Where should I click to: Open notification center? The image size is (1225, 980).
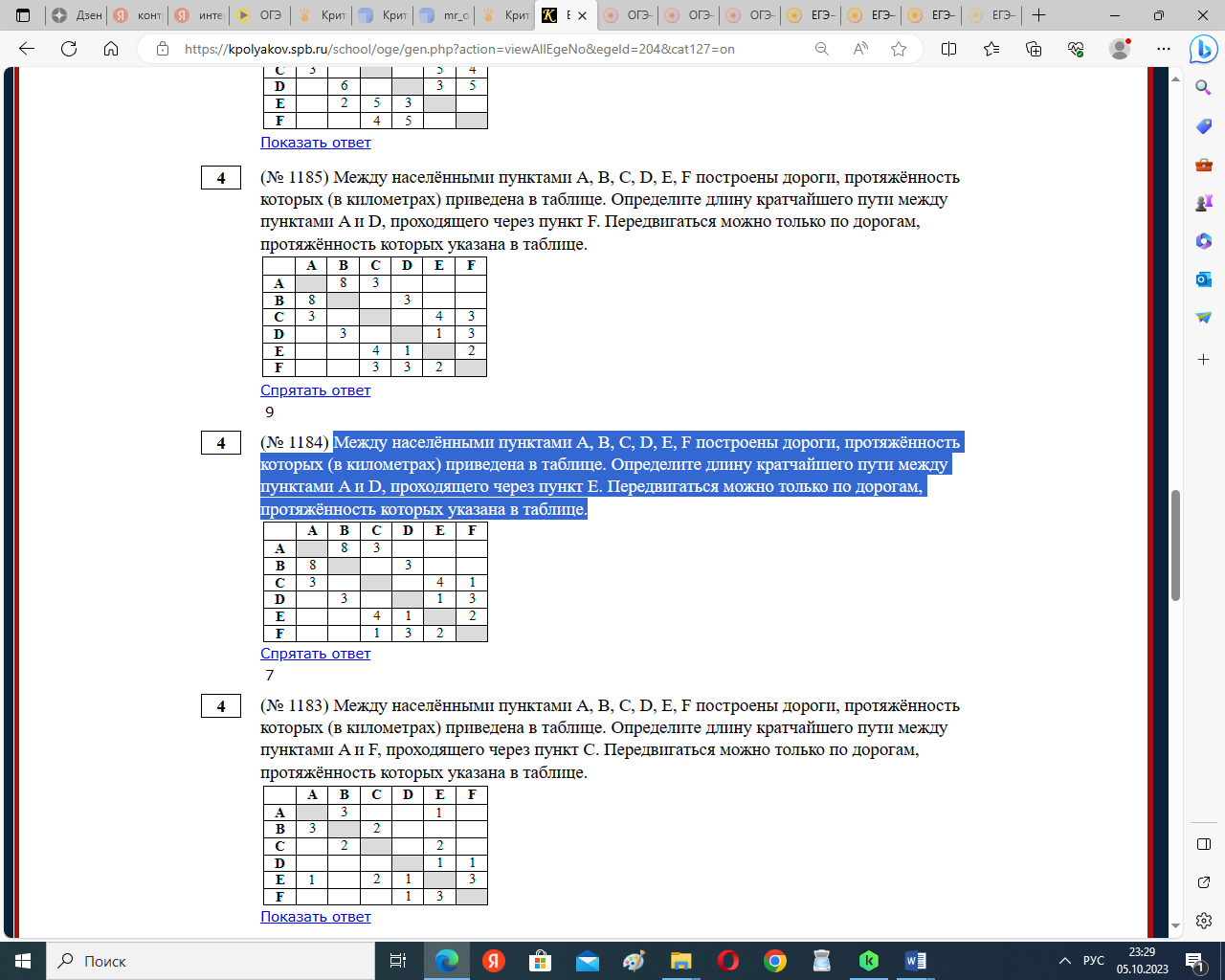pyautogui.click(x=1196, y=961)
